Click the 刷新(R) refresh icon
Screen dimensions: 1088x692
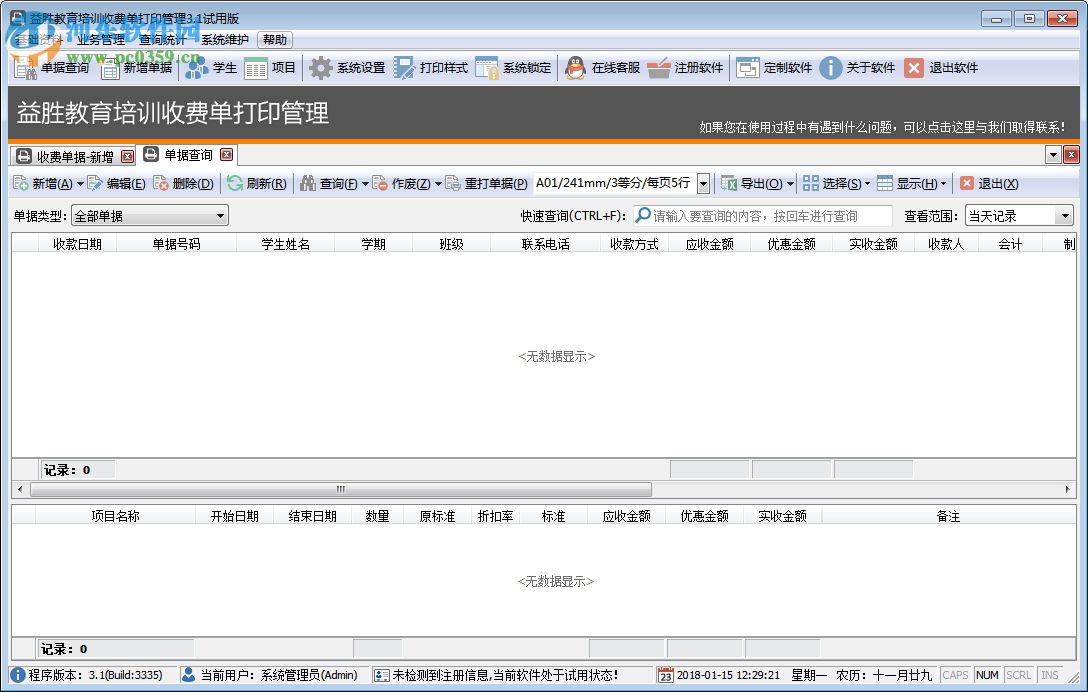coord(258,184)
